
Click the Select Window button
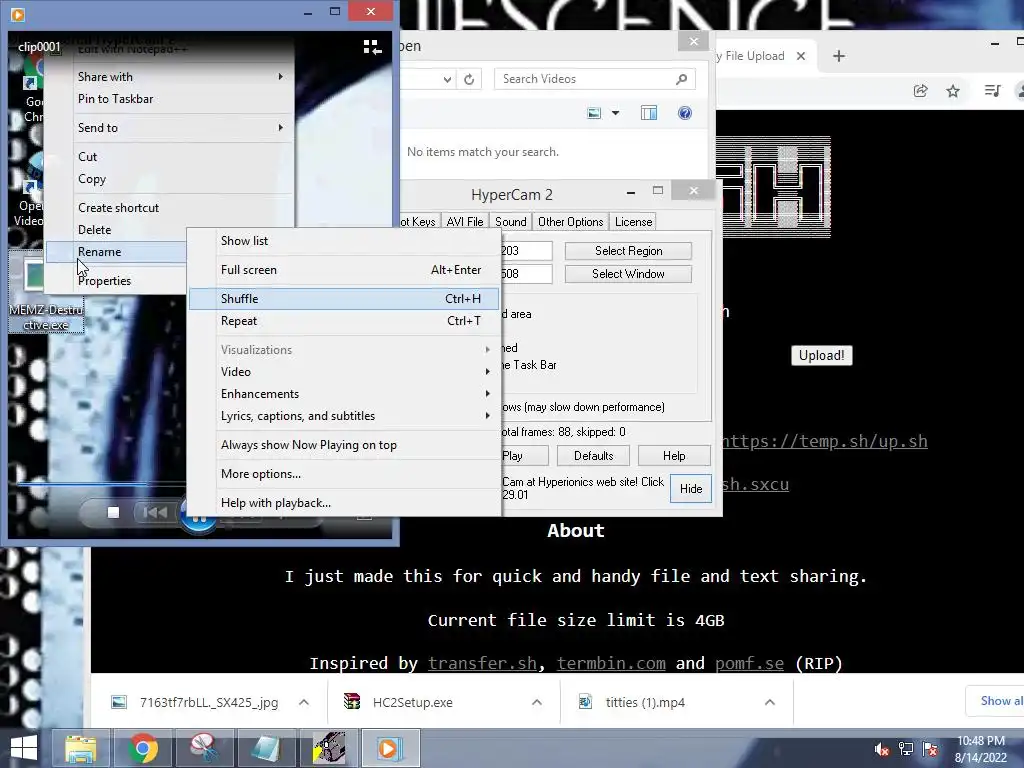pyautogui.click(x=628, y=274)
